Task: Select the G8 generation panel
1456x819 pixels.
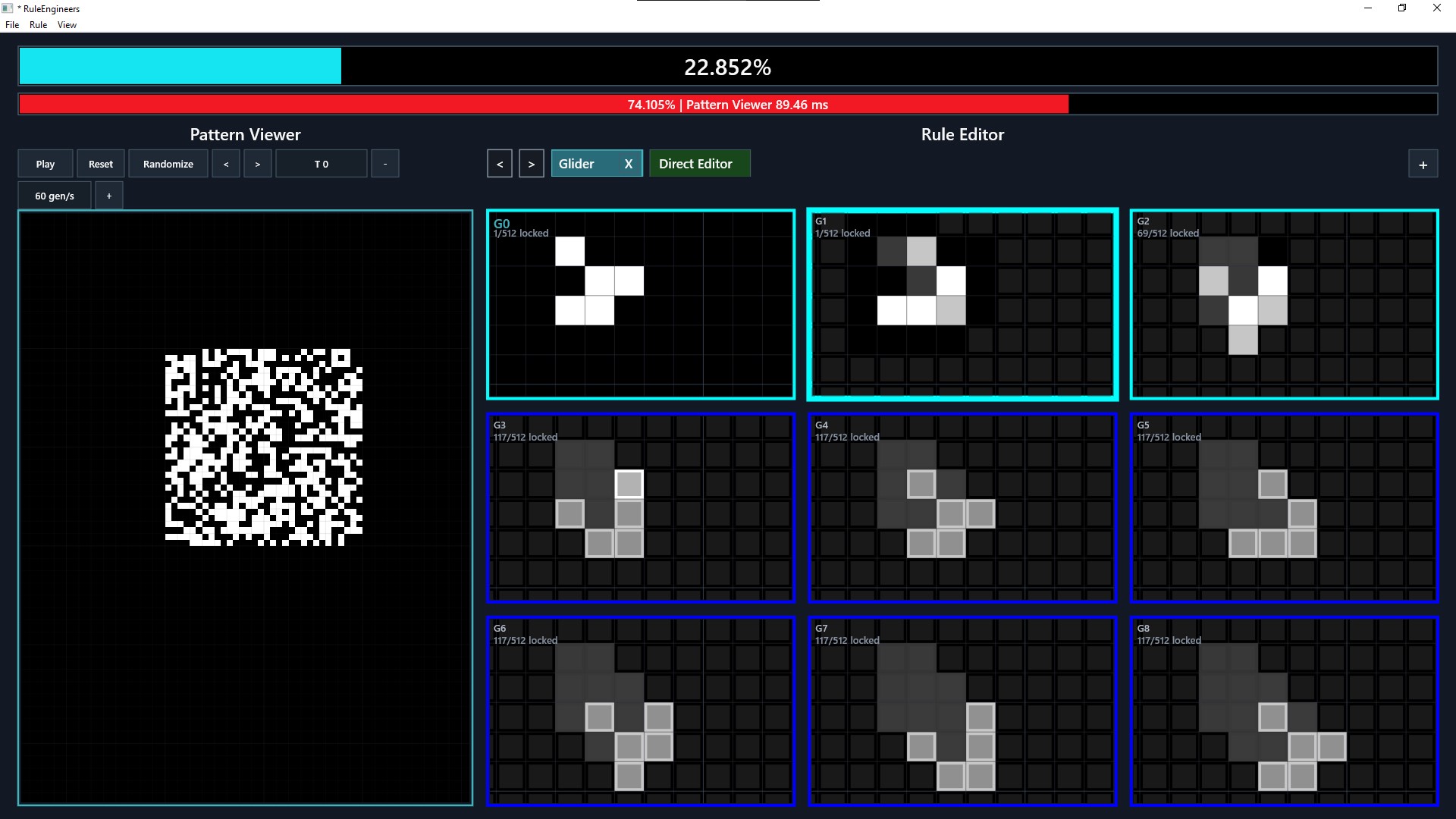Action: 1285,711
